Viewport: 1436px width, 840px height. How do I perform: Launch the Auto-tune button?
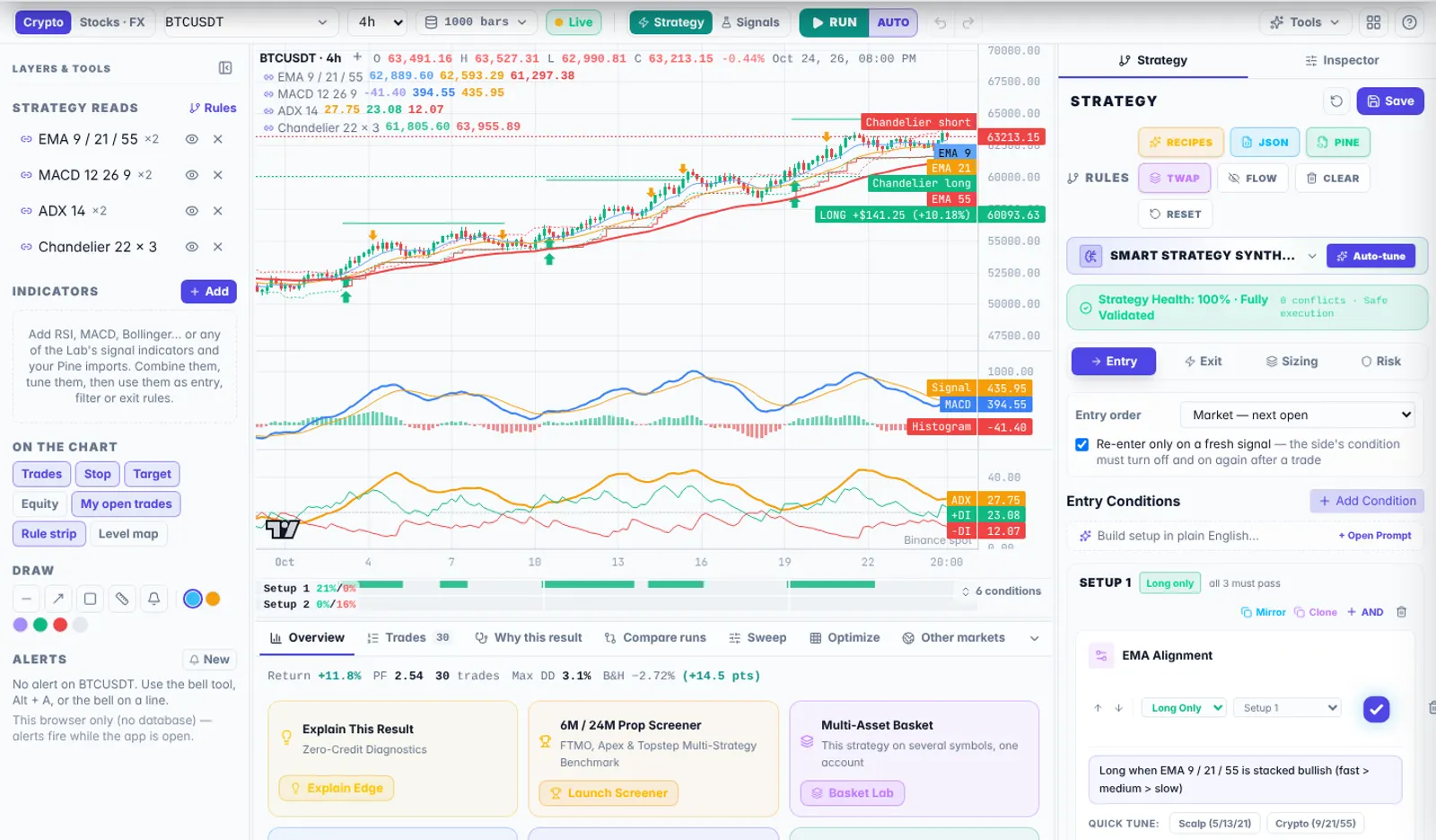[1370, 256]
